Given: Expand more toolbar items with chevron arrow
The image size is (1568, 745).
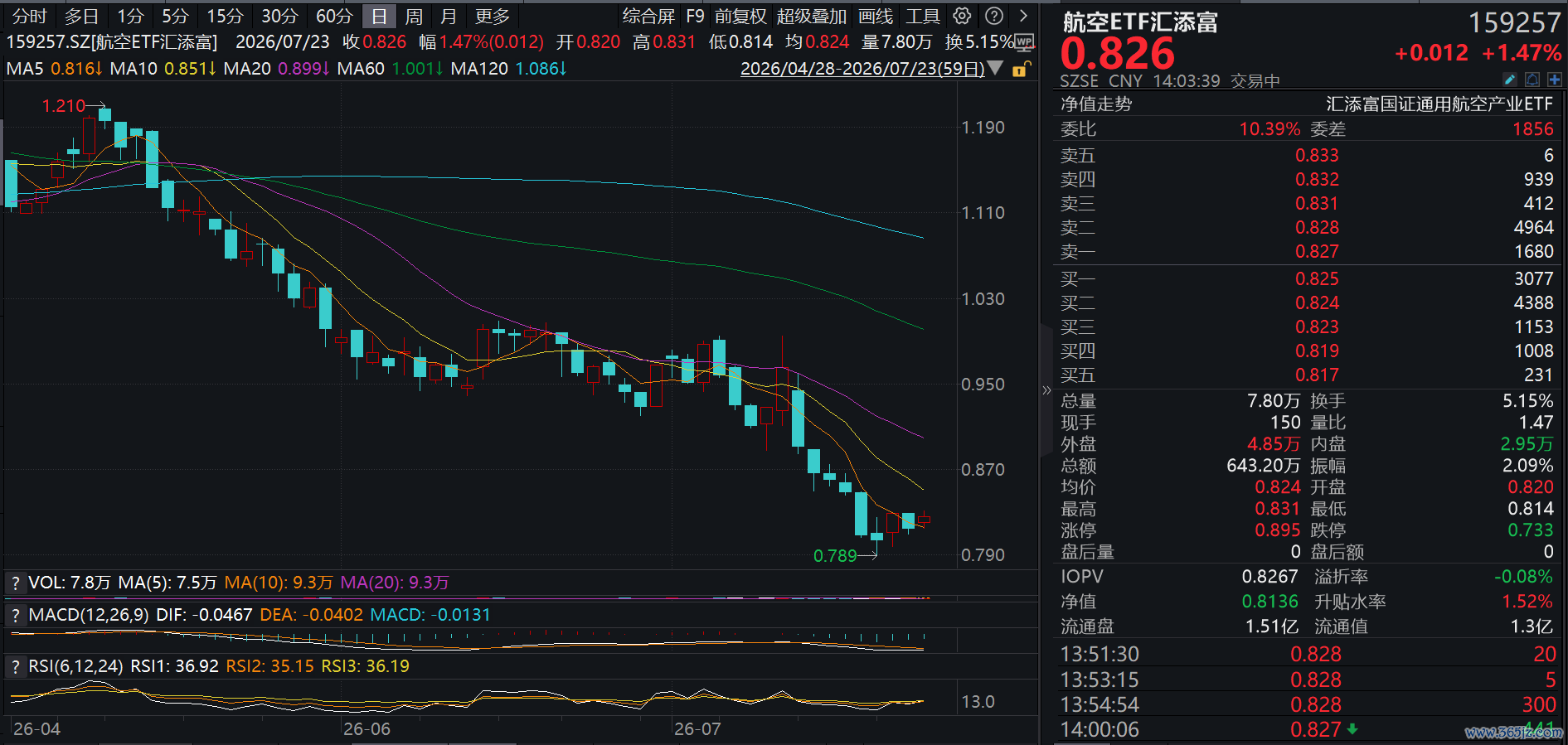Looking at the screenshot, I should [1024, 16].
